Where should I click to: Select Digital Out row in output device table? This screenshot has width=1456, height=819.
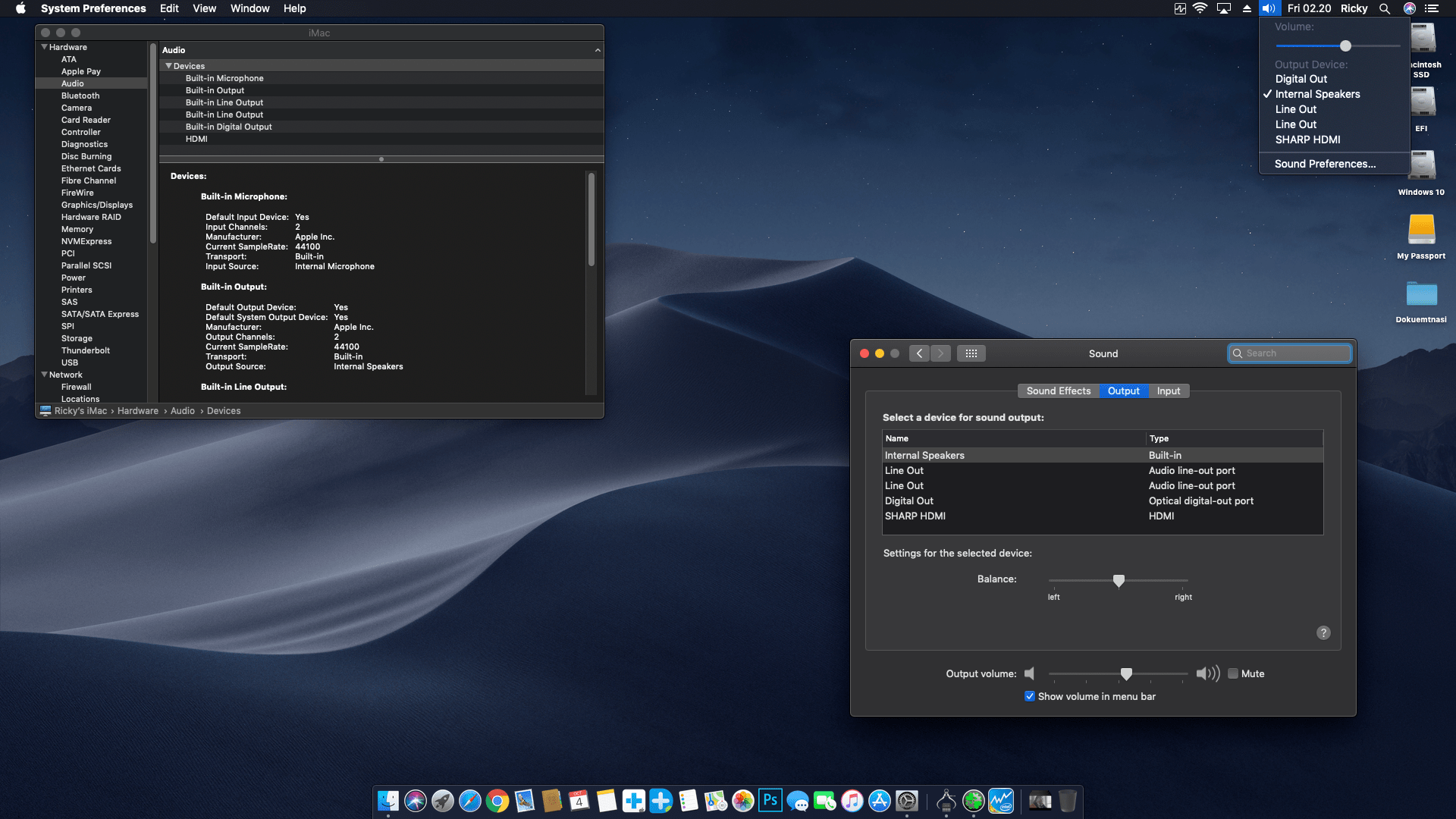tap(1103, 500)
